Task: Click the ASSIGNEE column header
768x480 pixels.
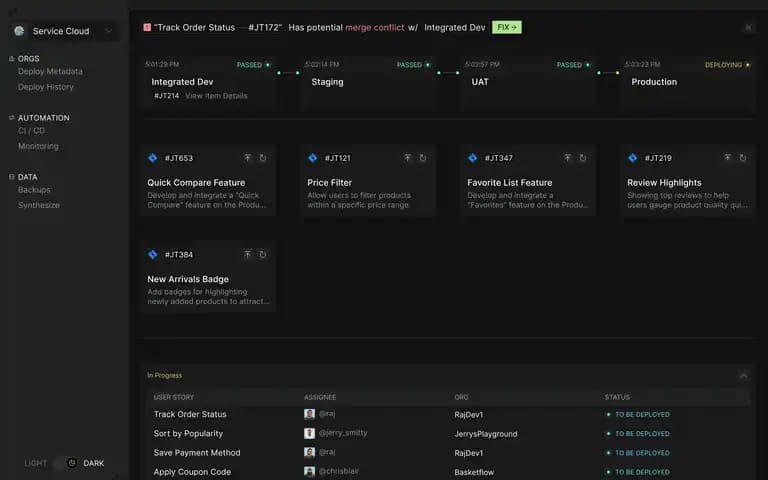Action: (x=320, y=397)
